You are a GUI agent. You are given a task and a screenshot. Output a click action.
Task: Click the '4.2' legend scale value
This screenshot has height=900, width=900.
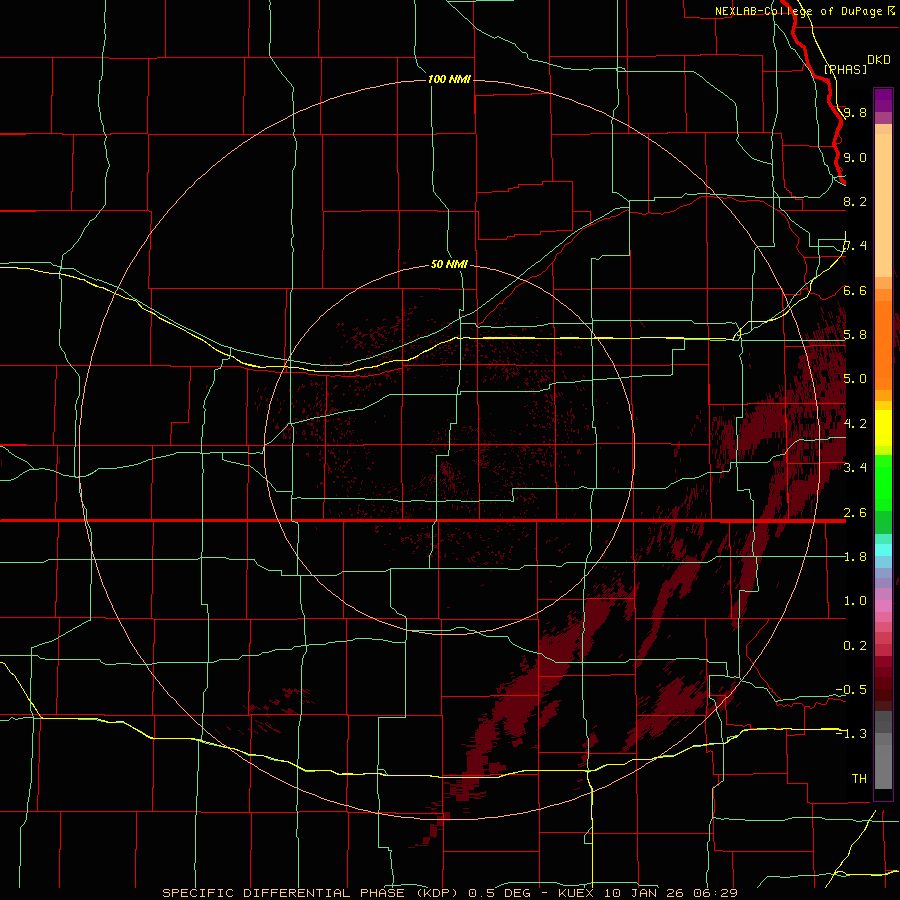[855, 424]
